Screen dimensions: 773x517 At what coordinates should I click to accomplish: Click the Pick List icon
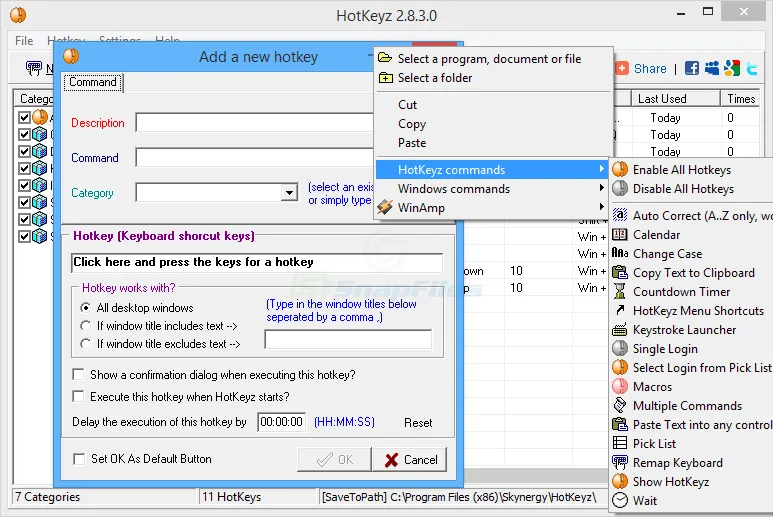click(x=620, y=443)
